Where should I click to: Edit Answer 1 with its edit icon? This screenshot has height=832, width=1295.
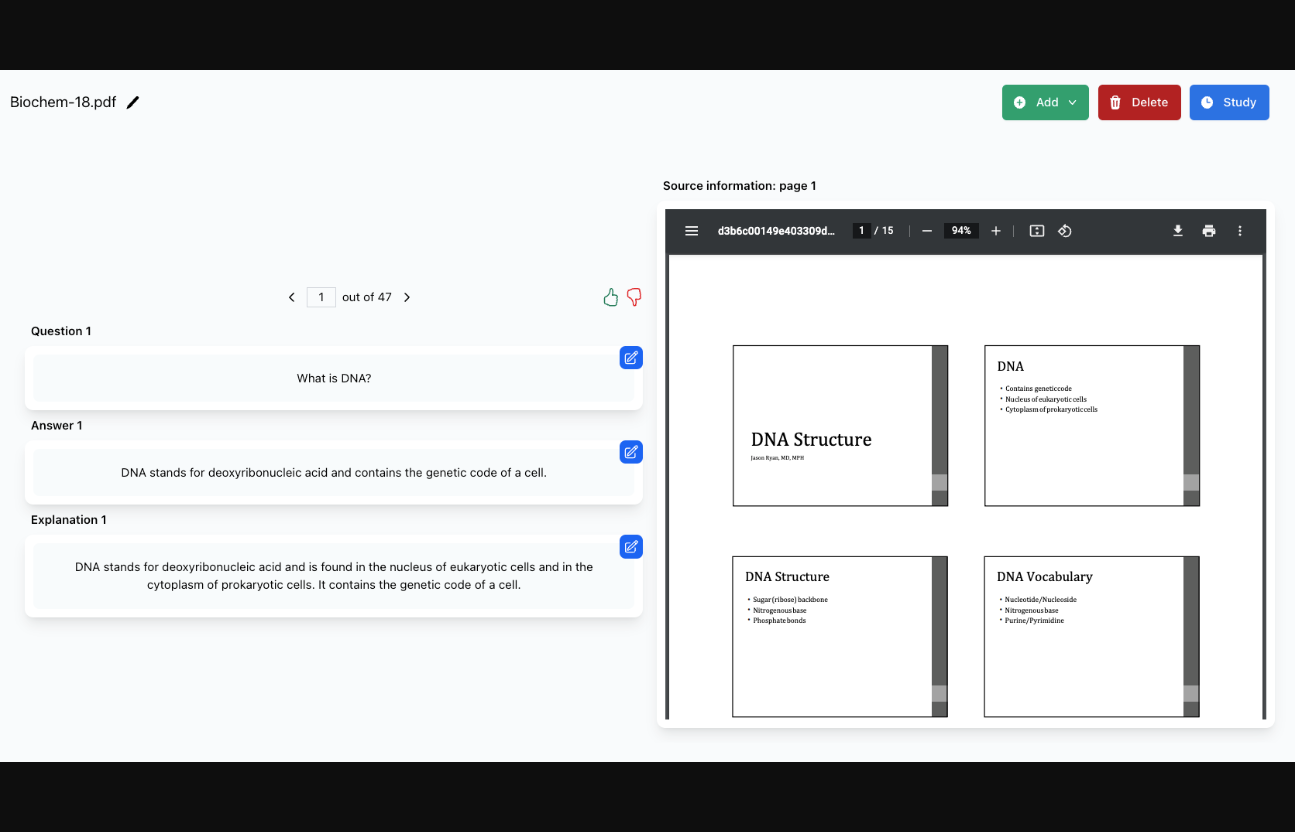[631, 452]
